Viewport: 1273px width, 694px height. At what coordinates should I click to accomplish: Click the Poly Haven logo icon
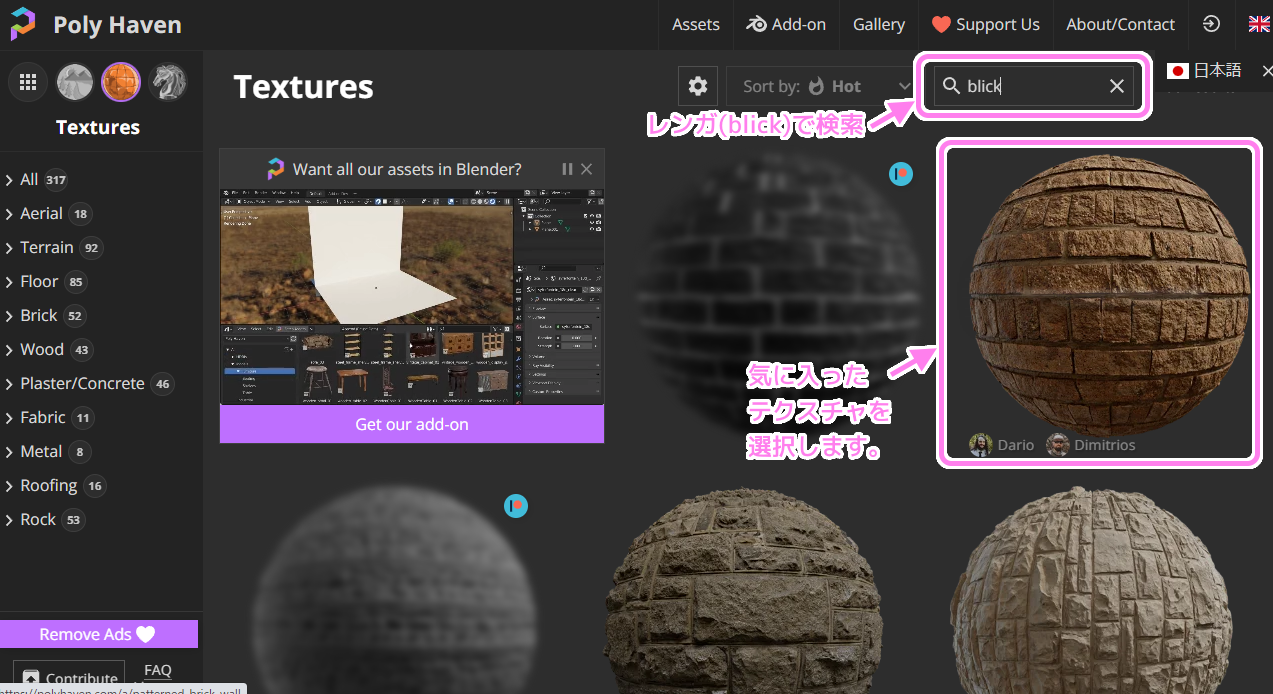pyautogui.click(x=23, y=24)
